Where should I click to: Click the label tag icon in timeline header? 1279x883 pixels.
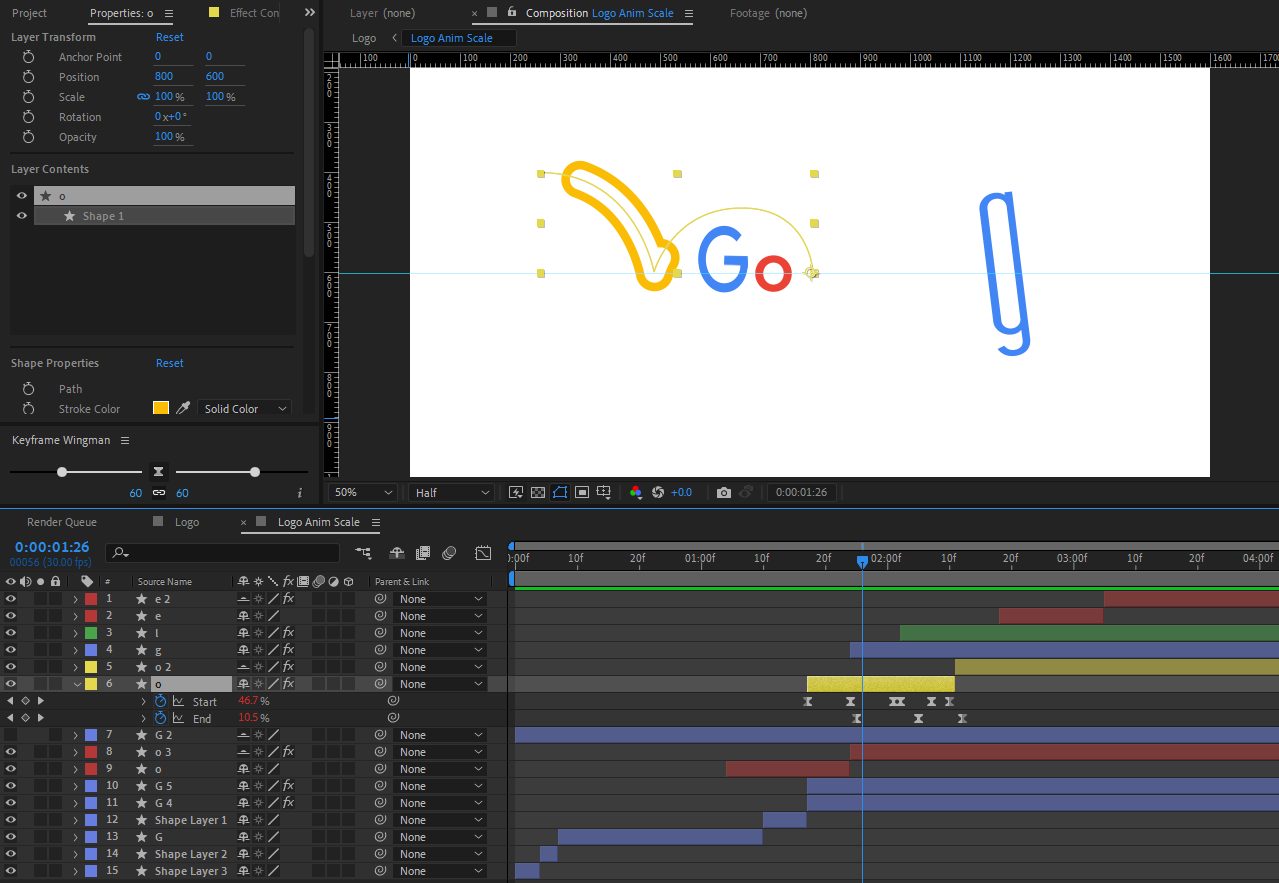click(87, 581)
